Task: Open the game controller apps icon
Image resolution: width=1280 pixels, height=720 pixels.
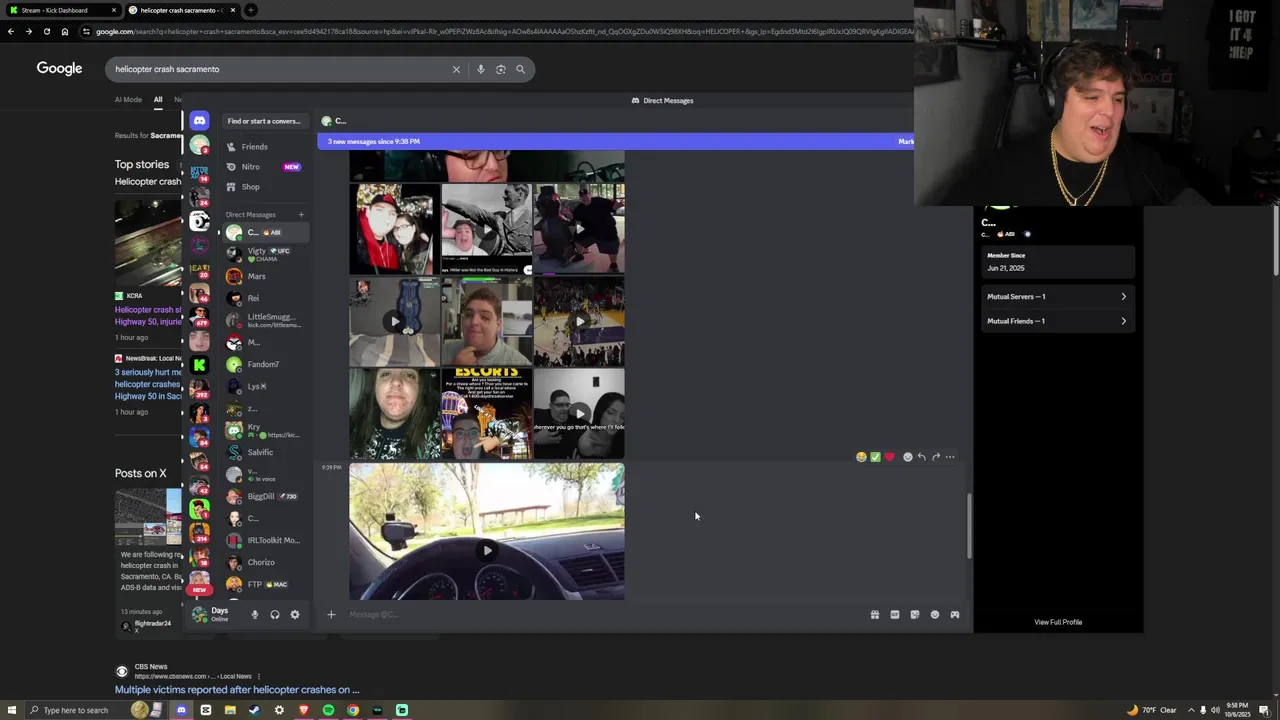Action: (x=955, y=615)
